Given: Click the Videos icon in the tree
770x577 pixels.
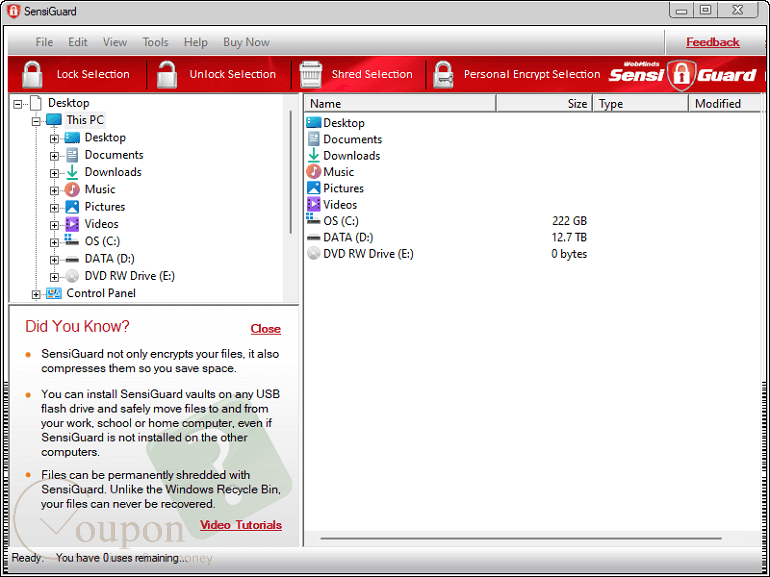Looking at the screenshot, I should tap(72, 224).
